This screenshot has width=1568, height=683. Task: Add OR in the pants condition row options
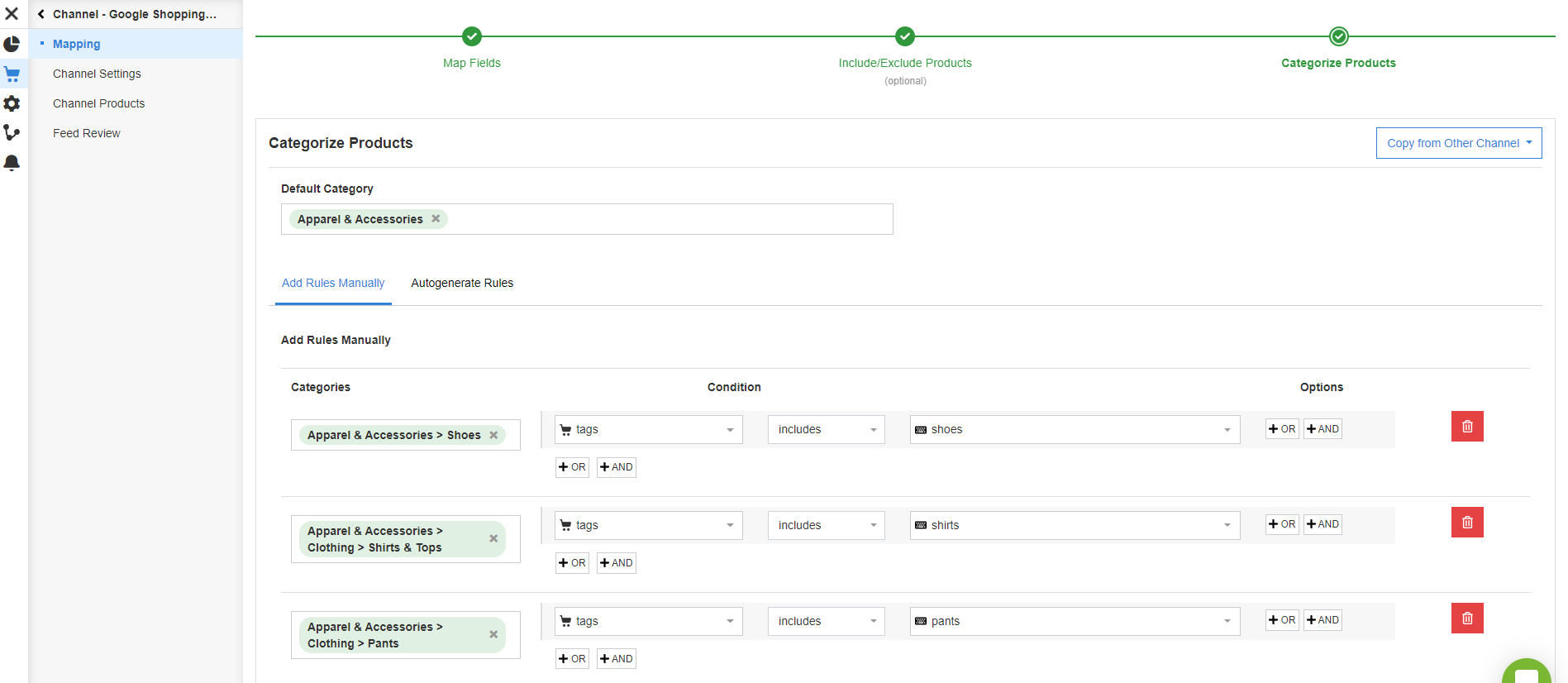click(x=1282, y=620)
